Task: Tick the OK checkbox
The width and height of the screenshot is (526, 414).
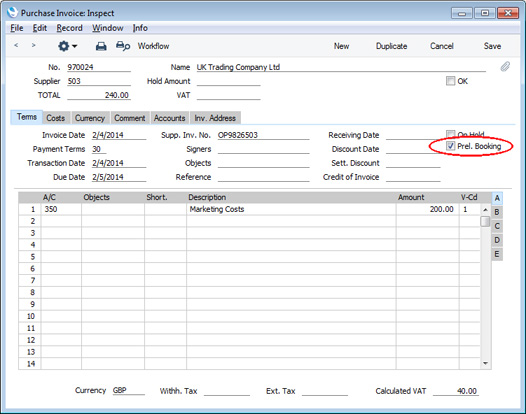Action: point(450,81)
